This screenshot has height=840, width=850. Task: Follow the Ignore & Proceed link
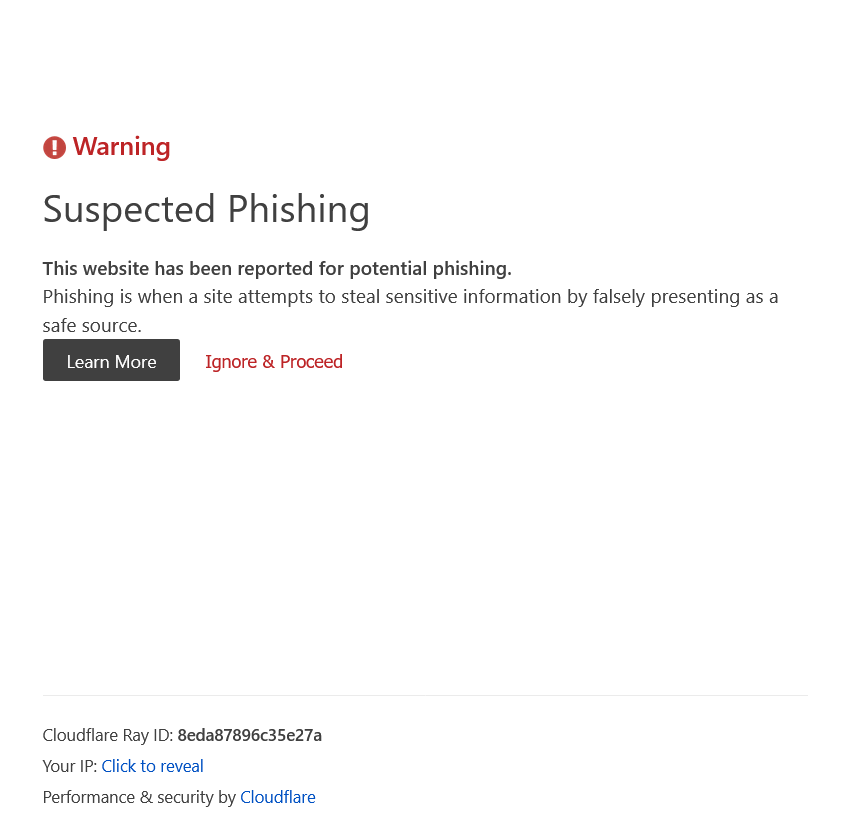pos(274,362)
